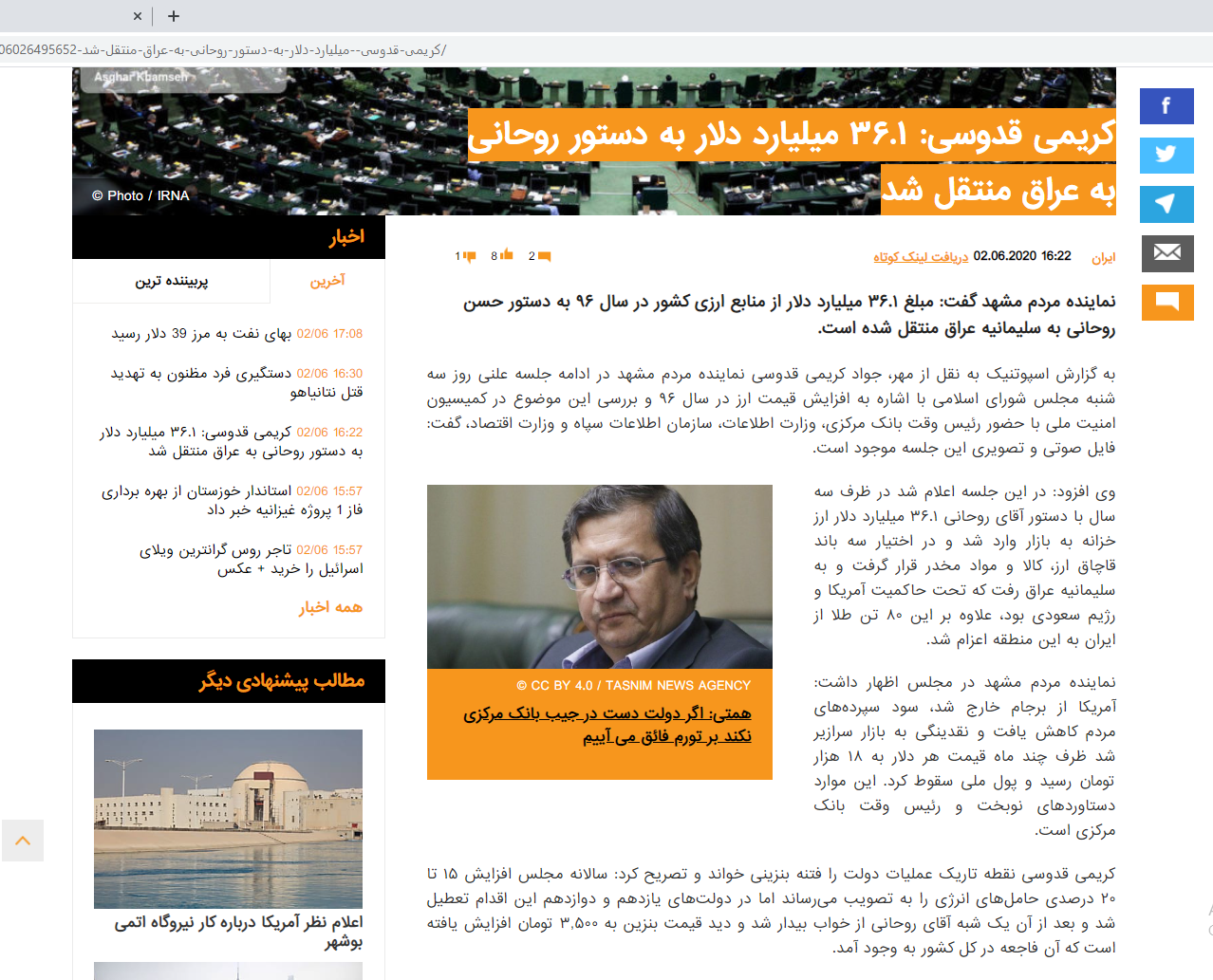Click the email envelope share icon

click(x=1166, y=254)
